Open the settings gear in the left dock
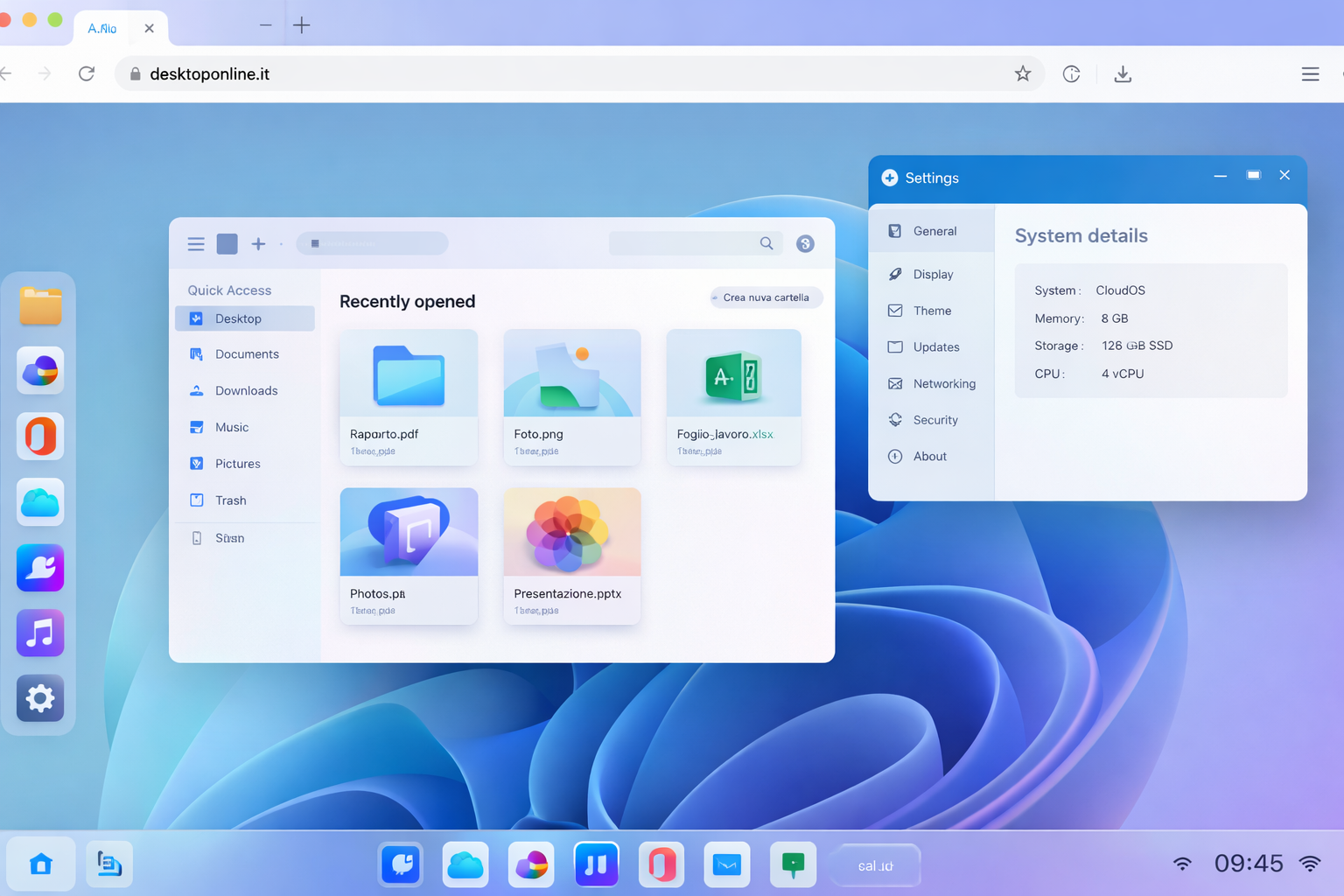The height and width of the screenshot is (896, 1344). [x=39, y=698]
